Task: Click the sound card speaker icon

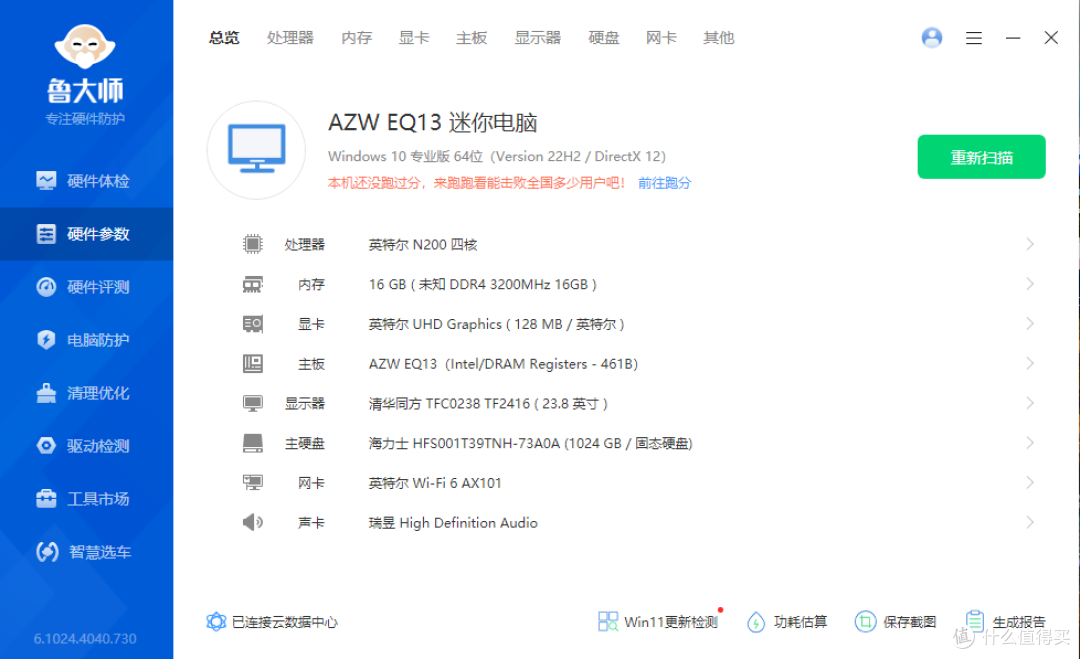Action: (x=253, y=523)
